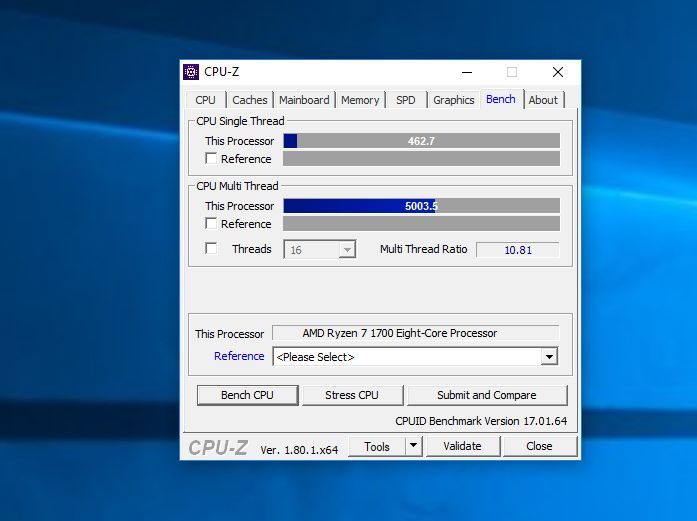697x521 pixels.
Task: Click the Single Thread score bar 462.7
Action: point(421,141)
